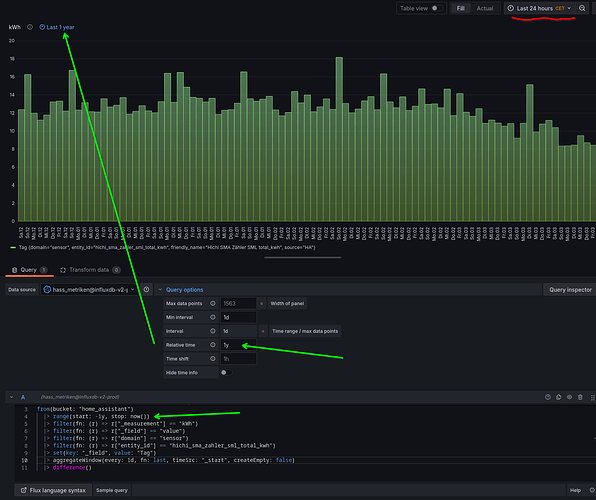This screenshot has width=596, height=500.
Task: Click the drag handle icon of query A
Action: click(x=592, y=397)
